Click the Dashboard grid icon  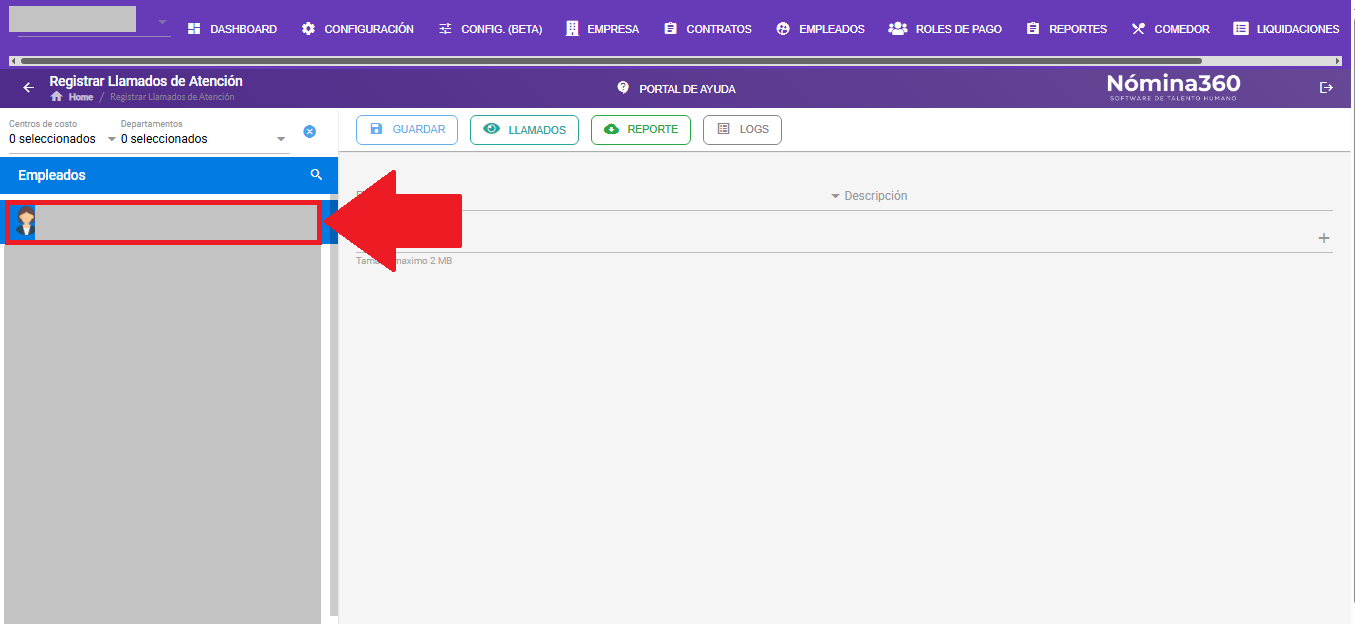tap(195, 29)
